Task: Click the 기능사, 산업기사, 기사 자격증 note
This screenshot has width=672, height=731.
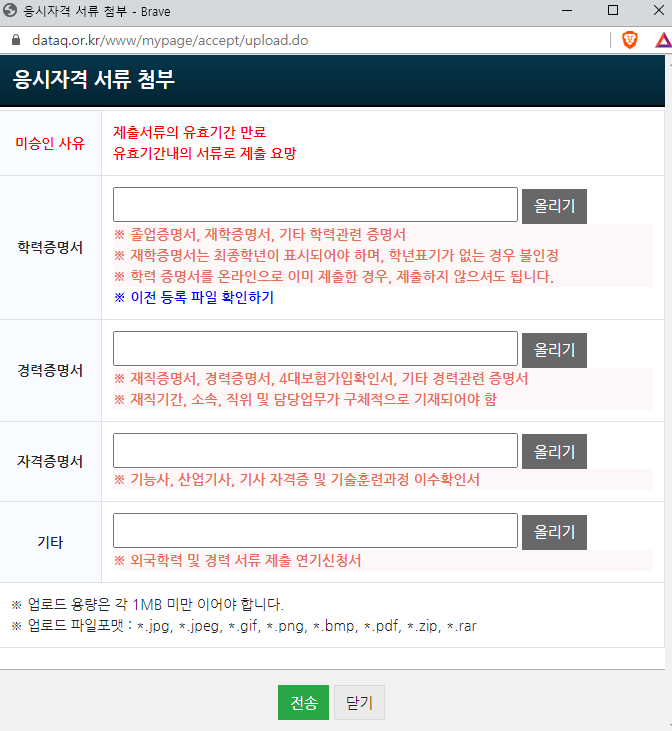Action: tap(297, 480)
